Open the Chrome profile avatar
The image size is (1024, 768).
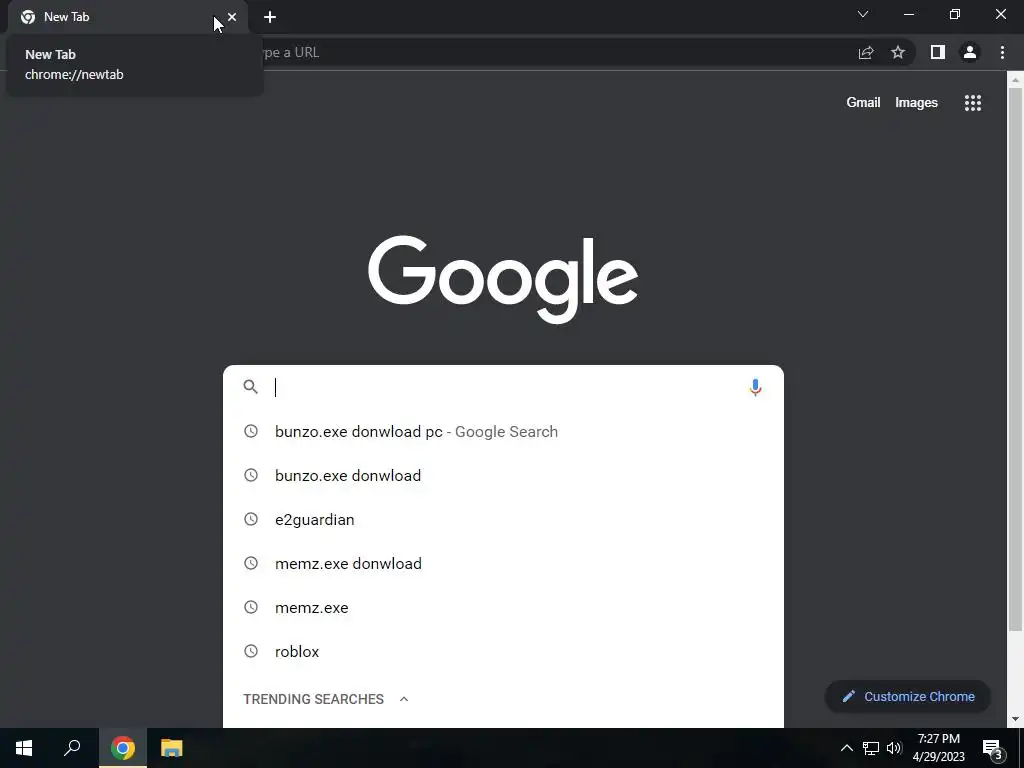970,52
